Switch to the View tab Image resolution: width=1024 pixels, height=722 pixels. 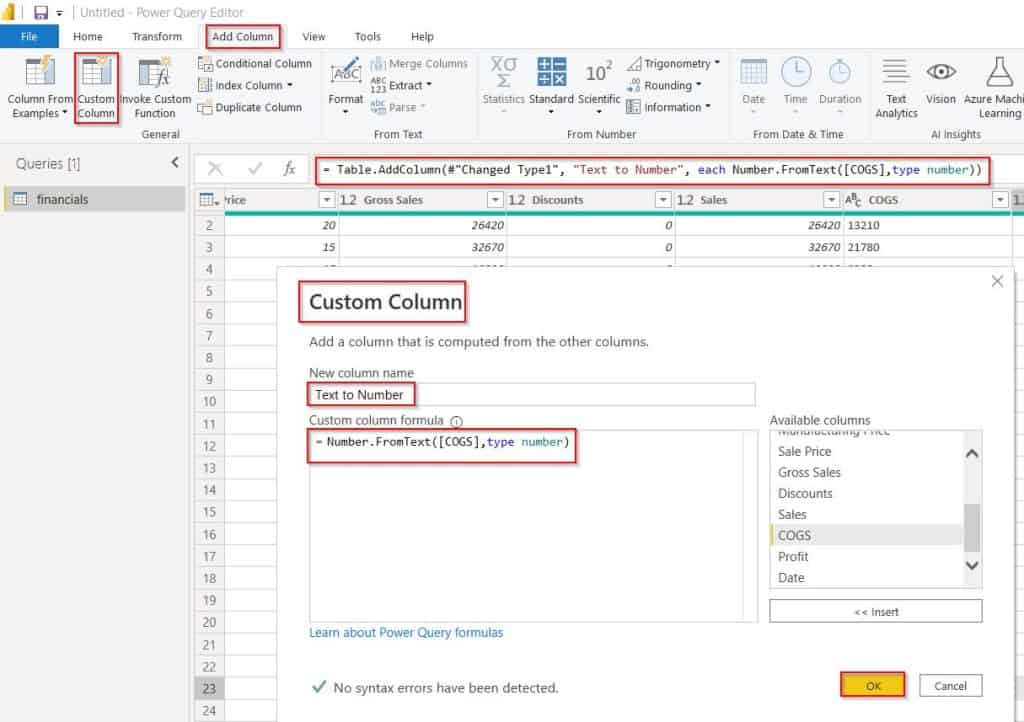313,37
